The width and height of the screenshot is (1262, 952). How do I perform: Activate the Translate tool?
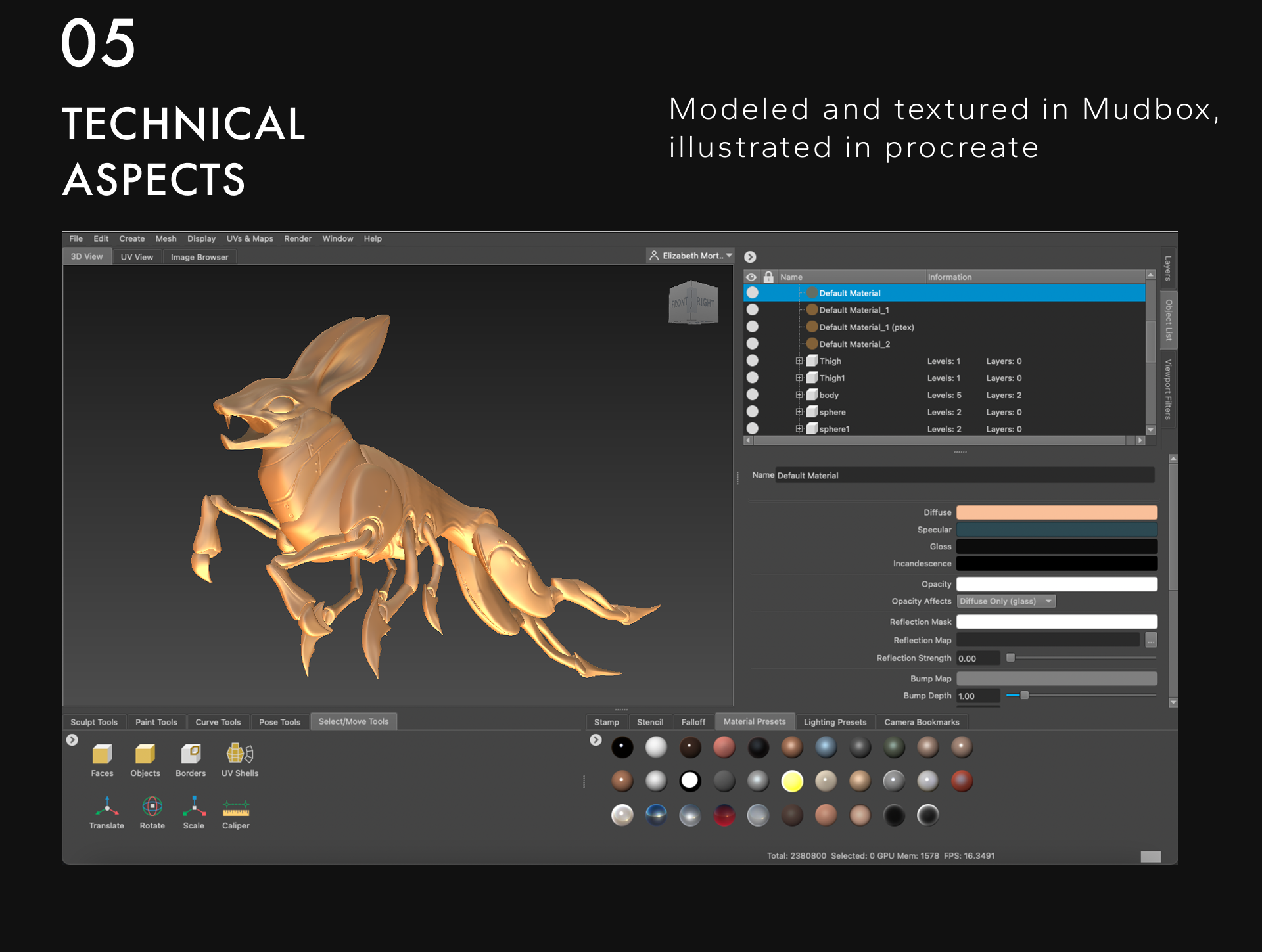[x=106, y=807]
